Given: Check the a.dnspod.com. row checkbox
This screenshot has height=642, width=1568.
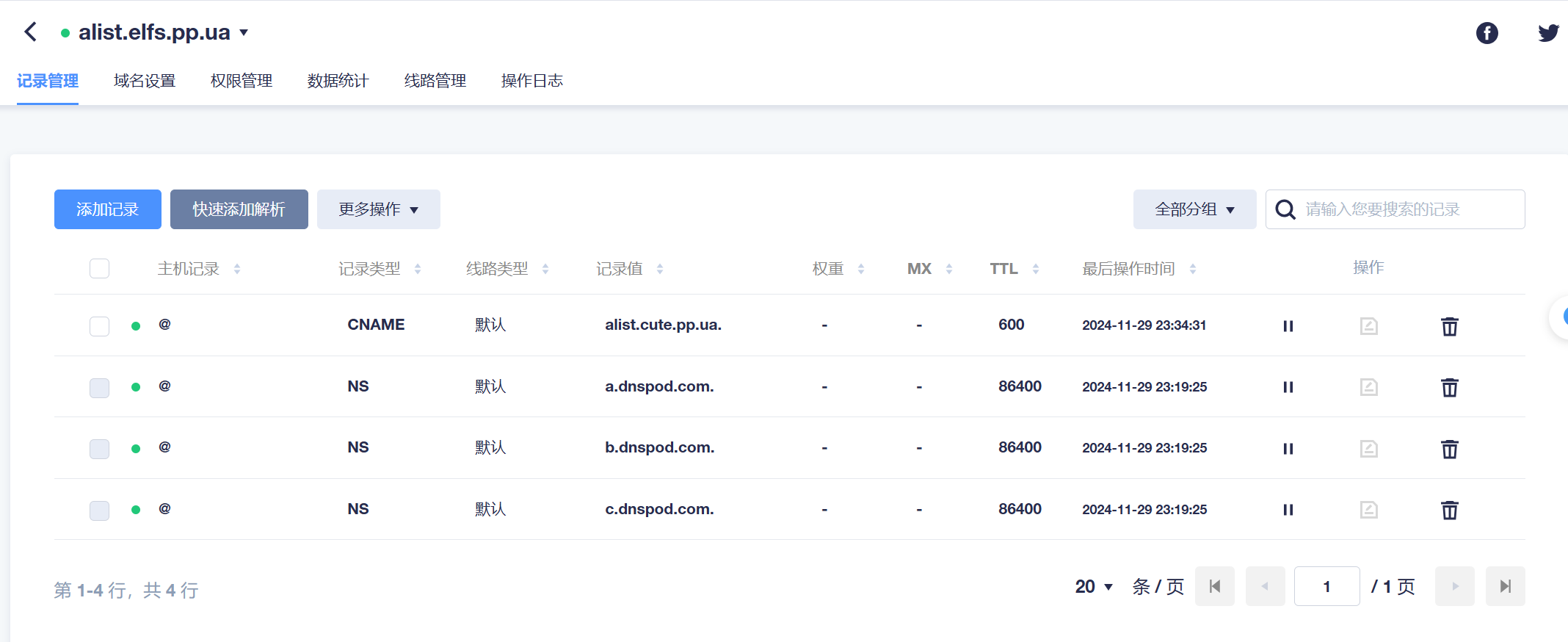Looking at the screenshot, I should point(99,388).
